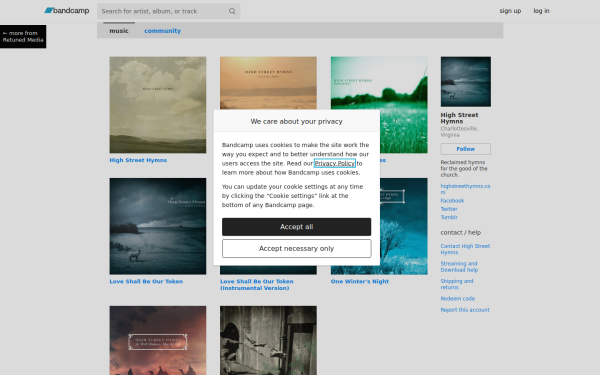The image size is (600, 375).
Task: Click the artist profile image in sidebar
Action: 466,82
